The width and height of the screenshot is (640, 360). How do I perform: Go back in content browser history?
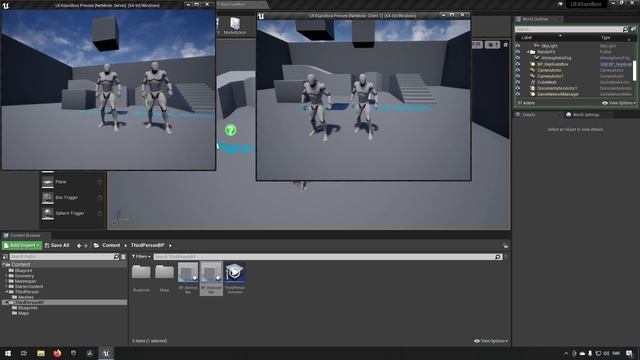click(x=79, y=246)
